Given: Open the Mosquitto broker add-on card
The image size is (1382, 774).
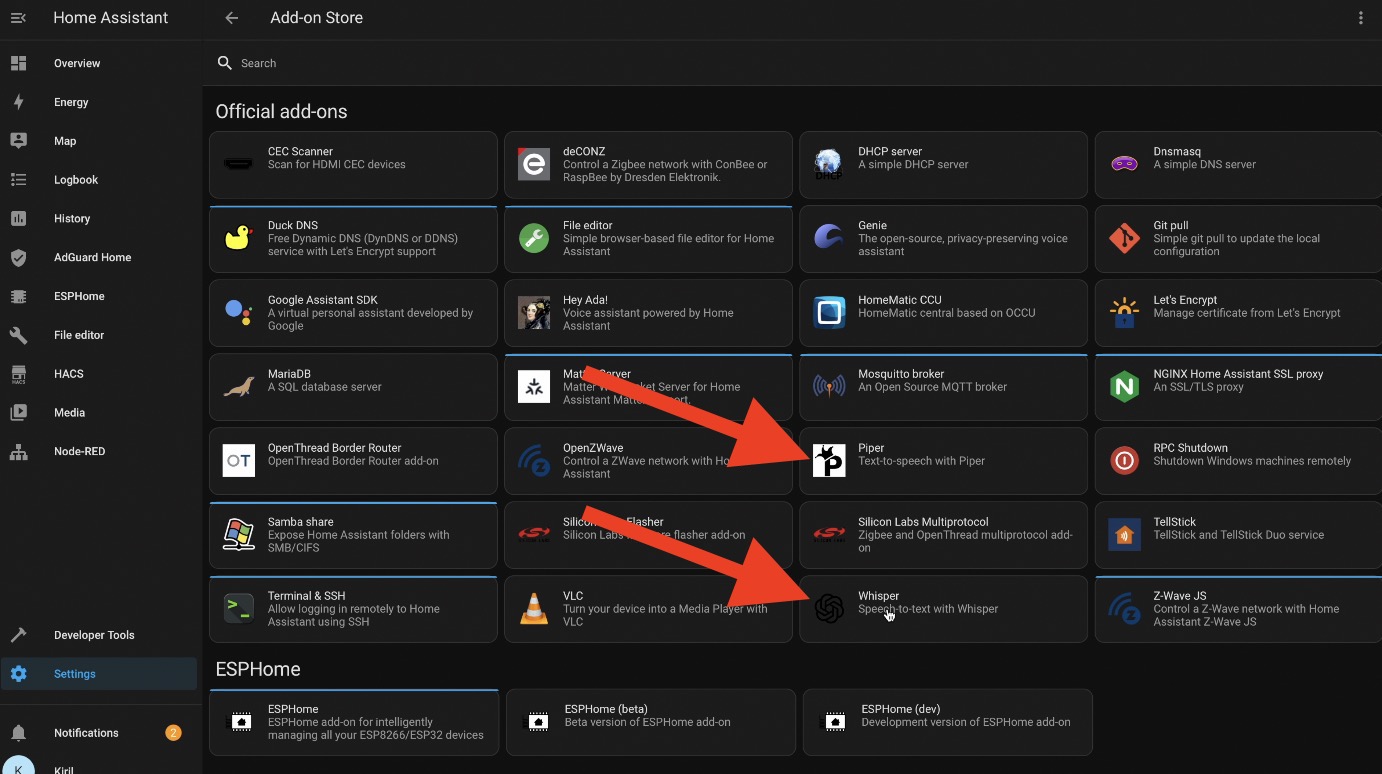Looking at the screenshot, I should (943, 386).
